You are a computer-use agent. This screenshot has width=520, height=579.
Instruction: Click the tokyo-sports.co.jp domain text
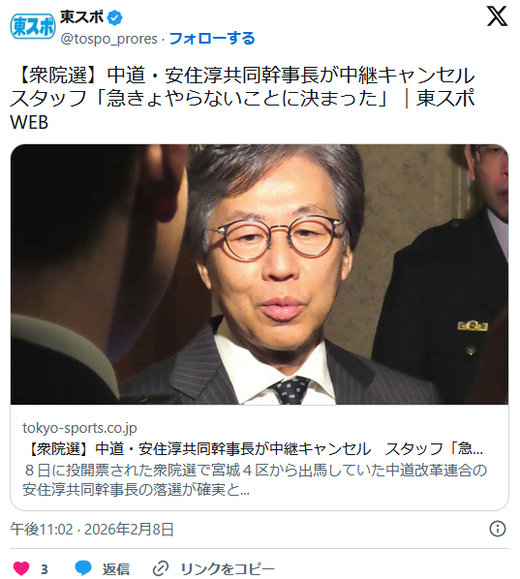pos(80,428)
